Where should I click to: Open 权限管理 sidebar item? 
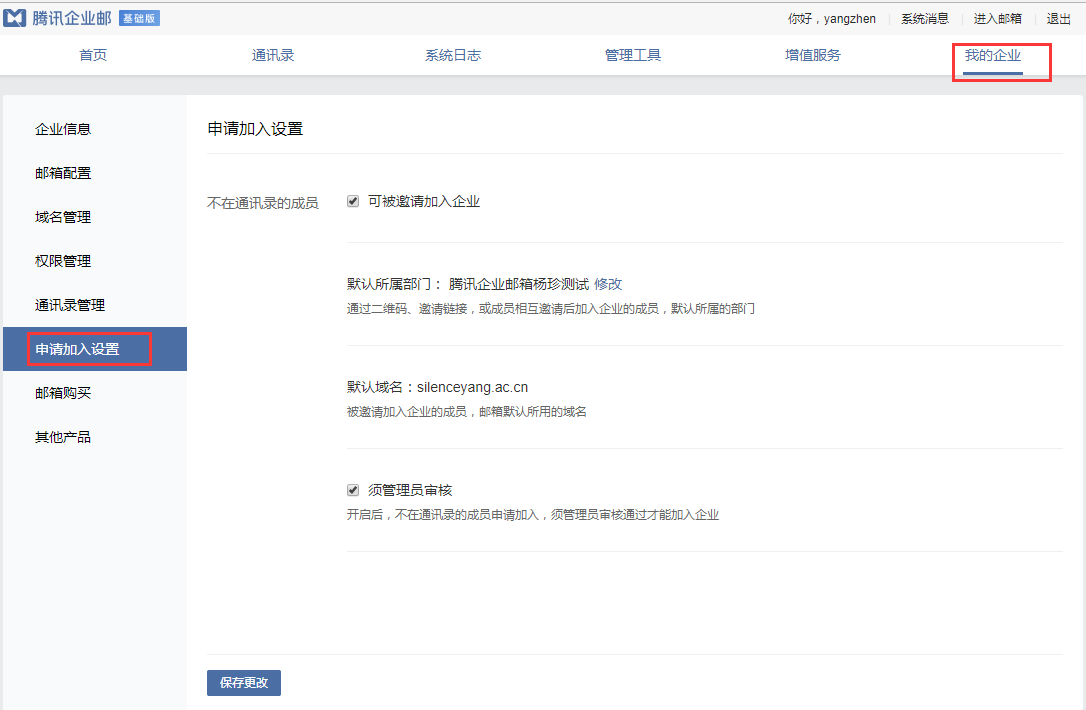63,261
